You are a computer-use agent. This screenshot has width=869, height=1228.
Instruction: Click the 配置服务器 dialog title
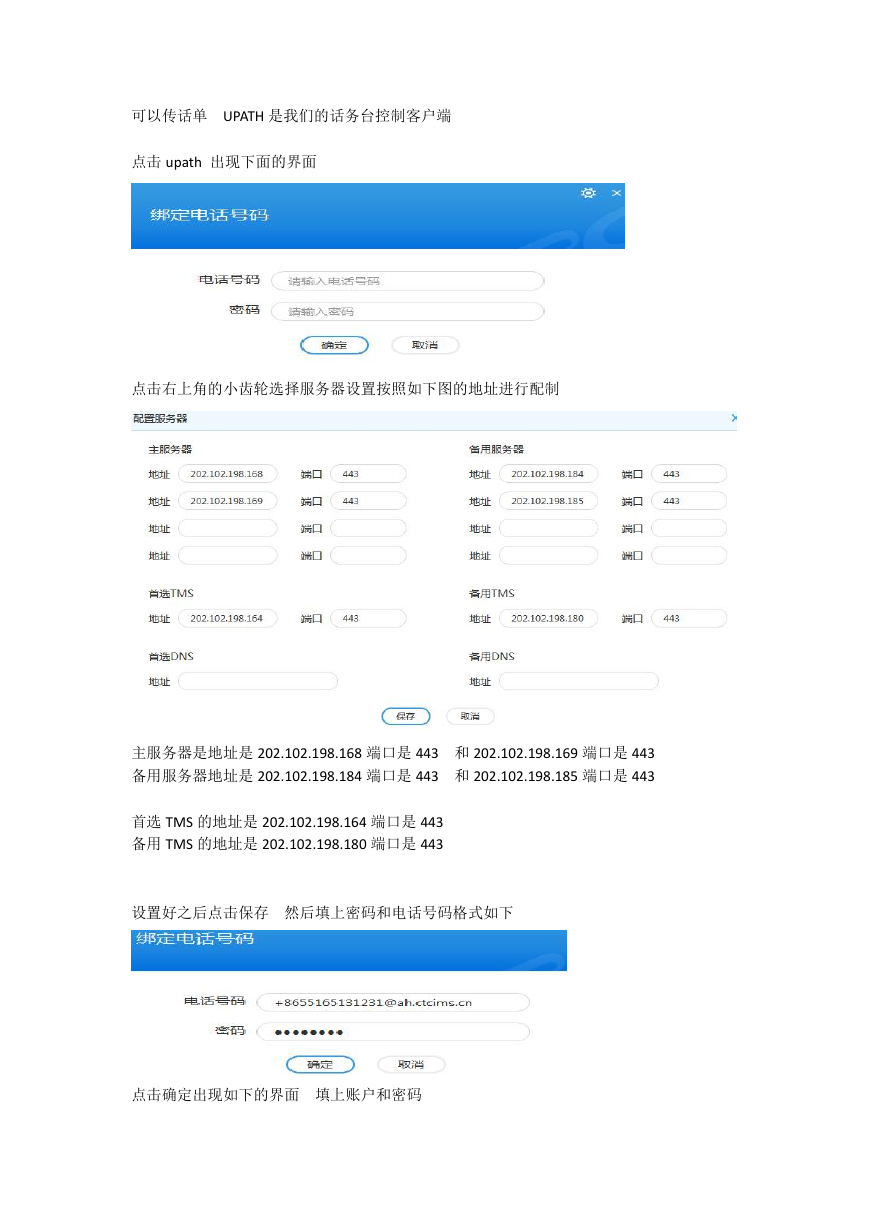click(160, 418)
